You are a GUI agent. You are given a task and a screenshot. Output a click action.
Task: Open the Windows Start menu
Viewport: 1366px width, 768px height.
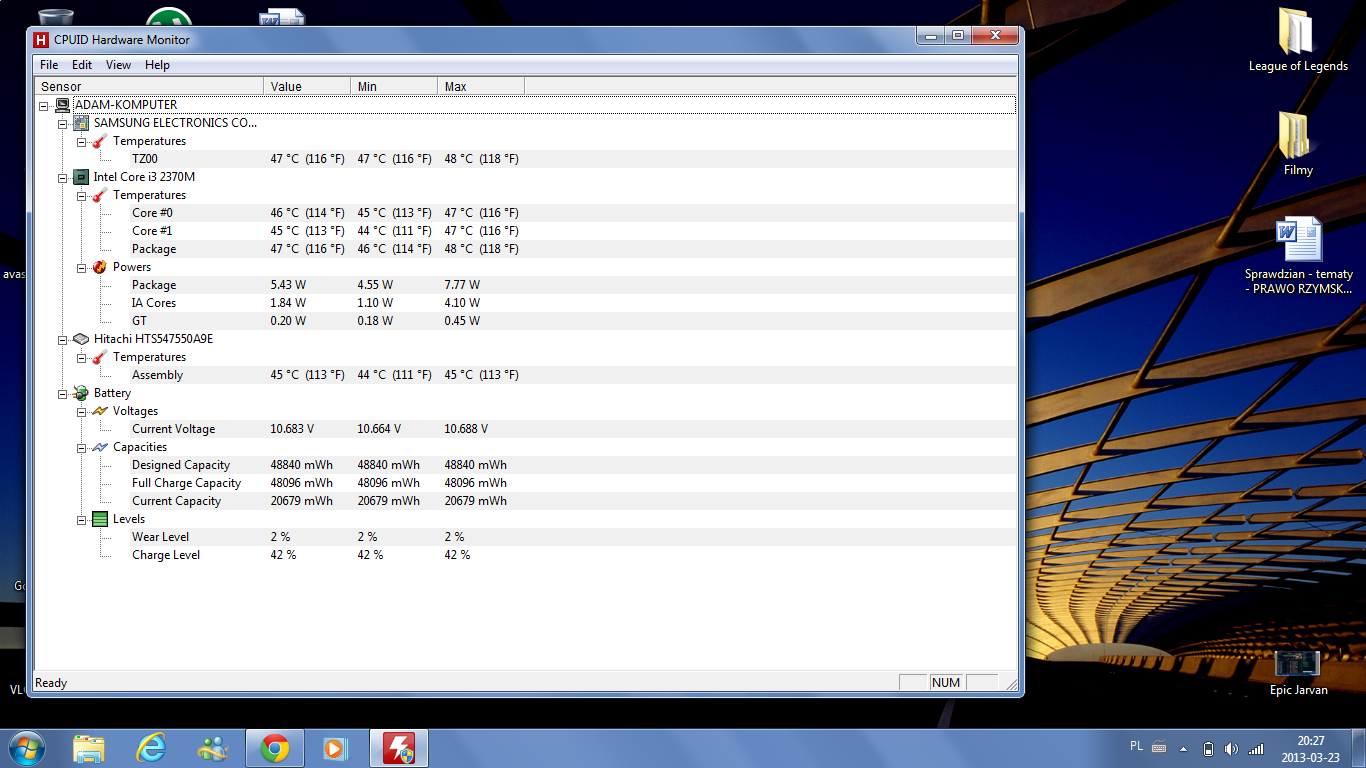click(26, 748)
